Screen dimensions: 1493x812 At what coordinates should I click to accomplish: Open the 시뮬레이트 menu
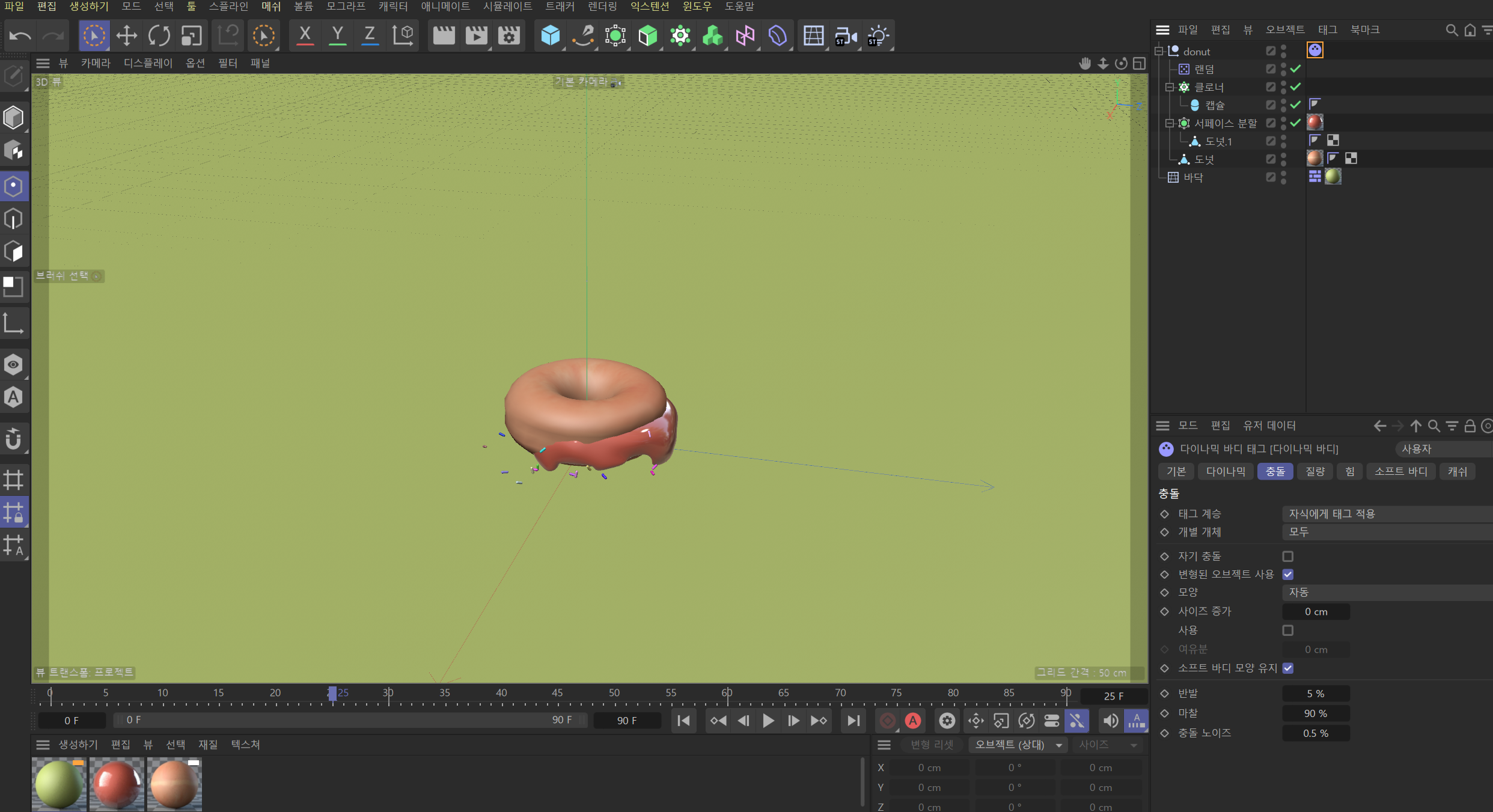click(507, 7)
